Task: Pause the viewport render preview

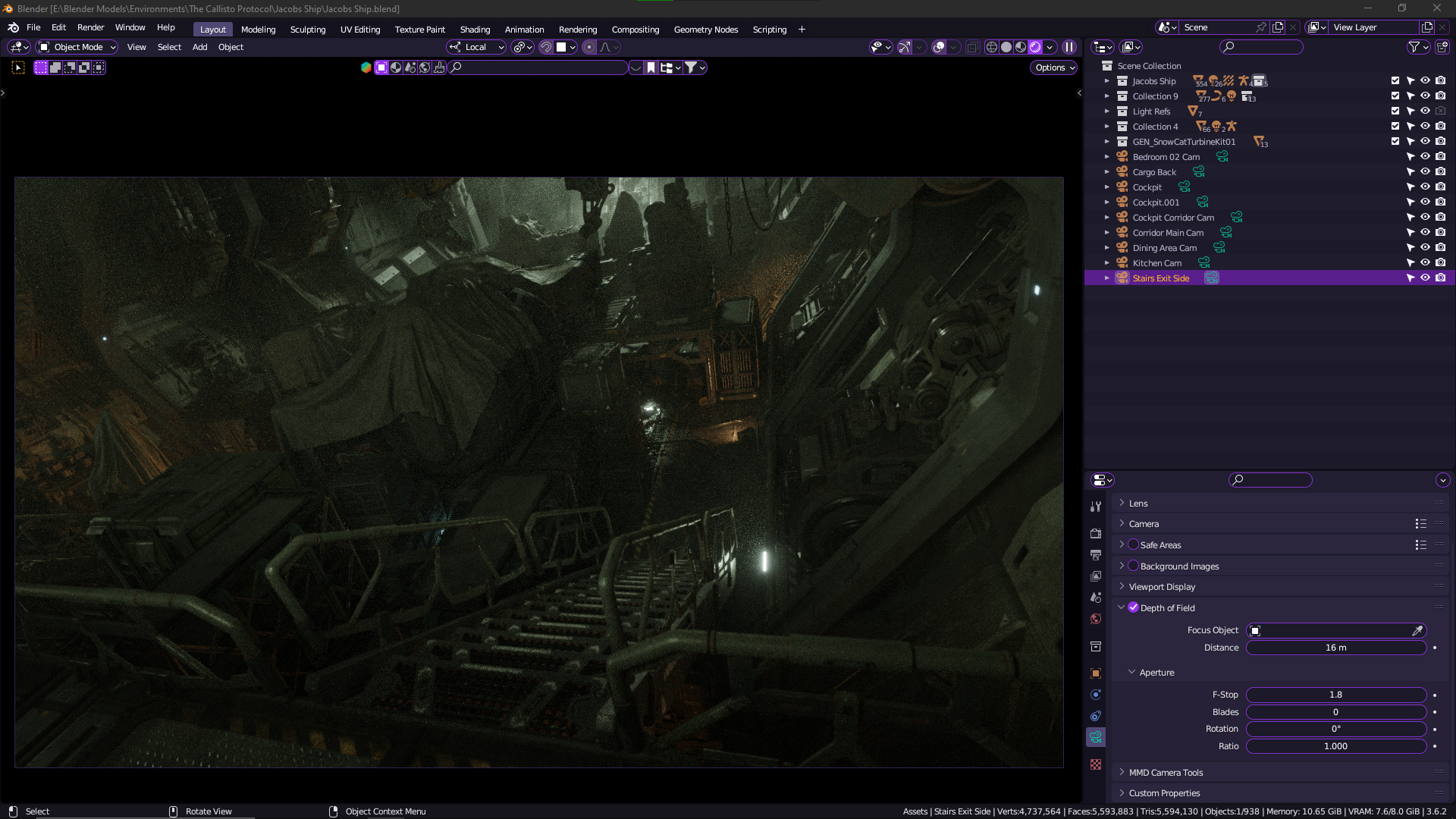Action: [1069, 47]
